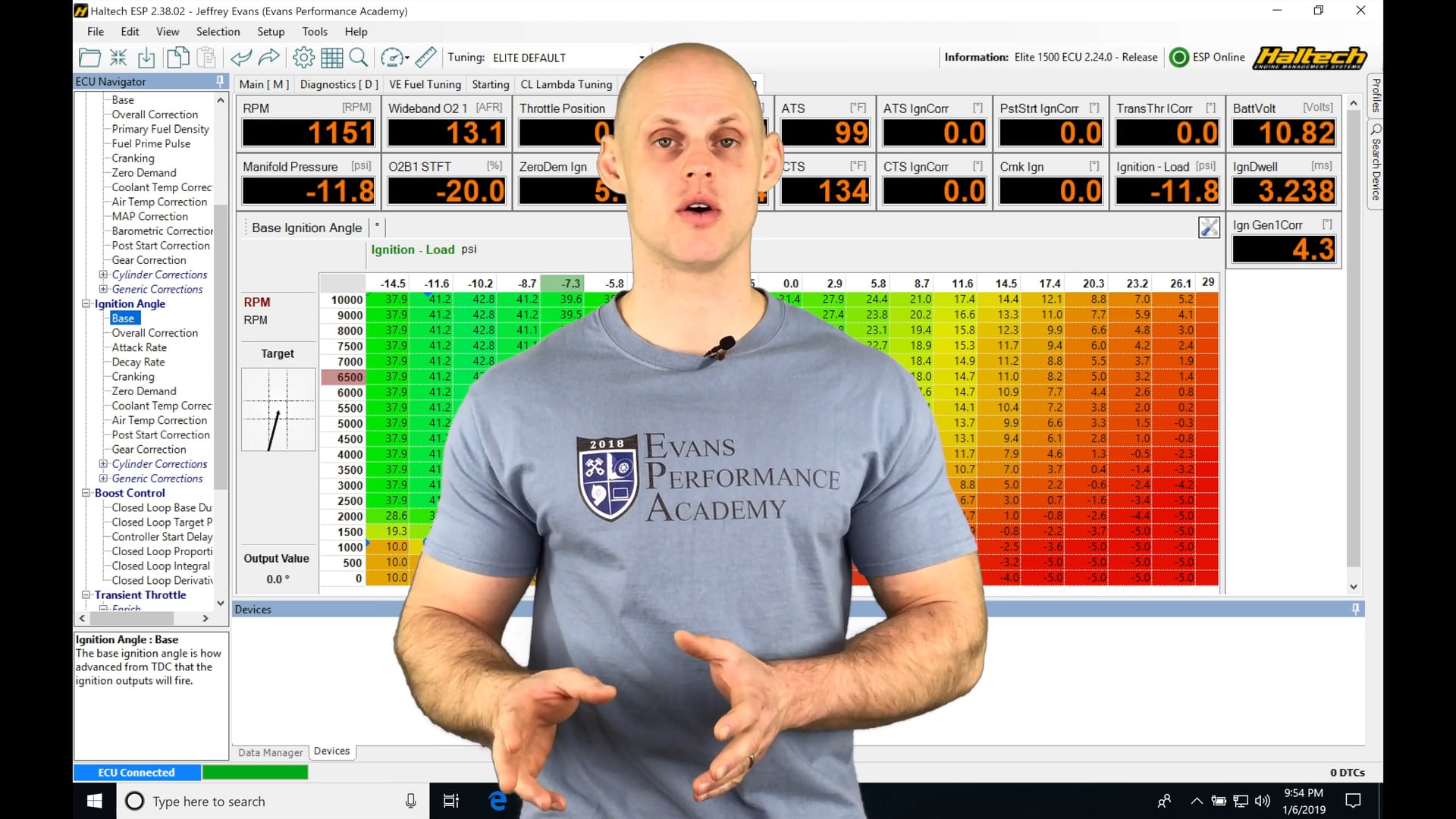Activate the magnifier search tool
Screen dimensions: 1456x819
pos(359,57)
